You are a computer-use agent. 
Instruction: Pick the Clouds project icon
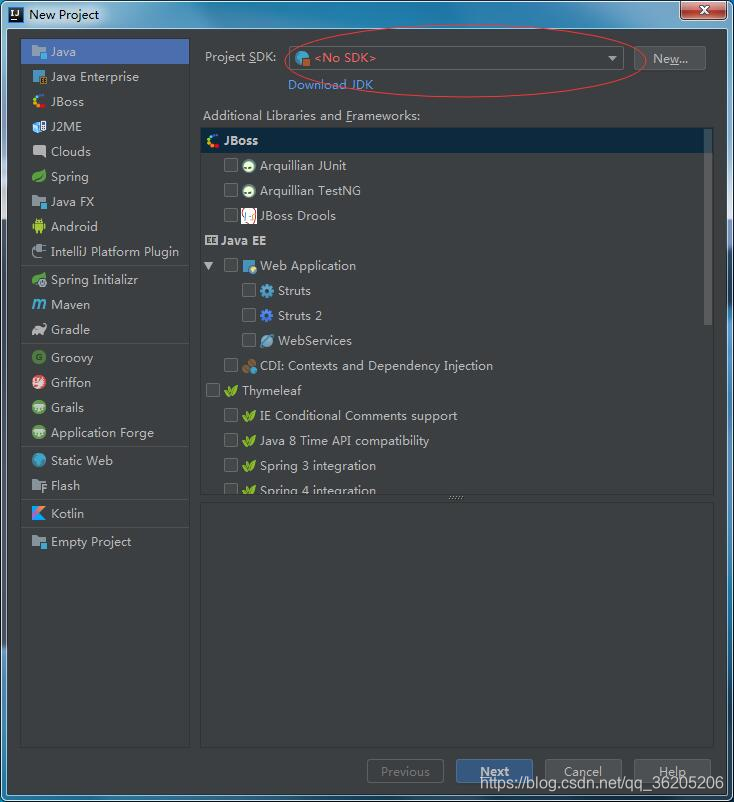click(x=39, y=151)
